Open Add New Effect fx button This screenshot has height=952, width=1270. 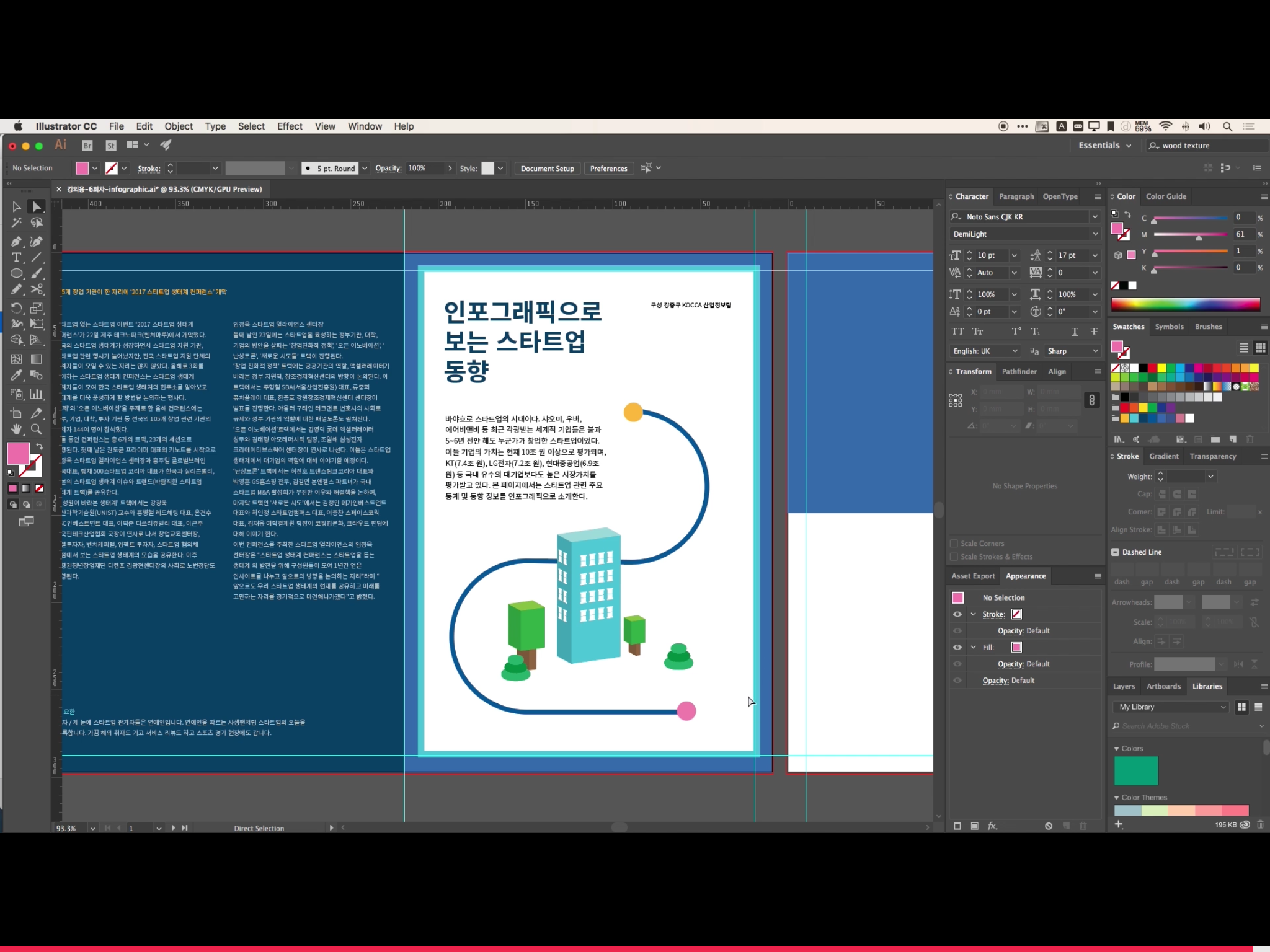click(x=992, y=826)
